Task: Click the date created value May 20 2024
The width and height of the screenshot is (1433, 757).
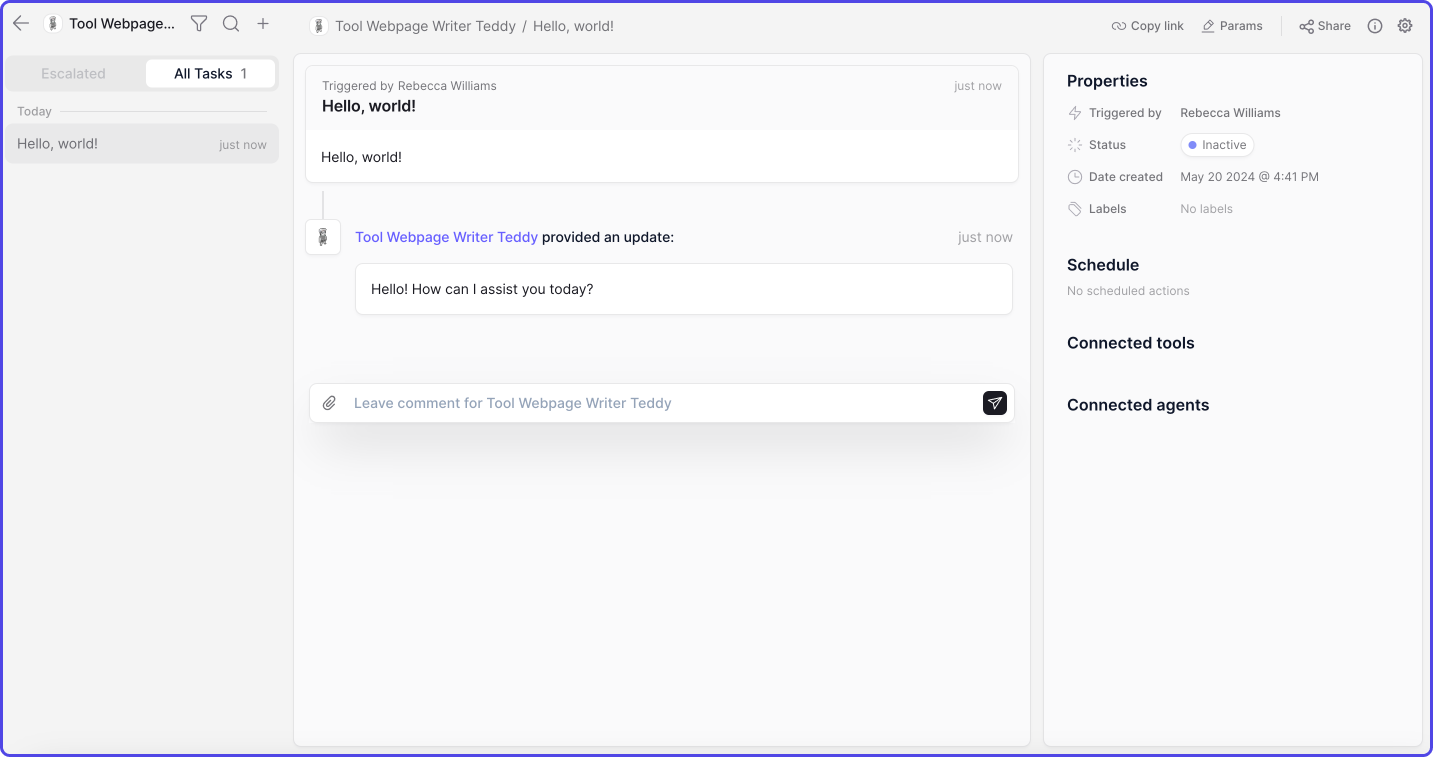Action: [x=1249, y=177]
